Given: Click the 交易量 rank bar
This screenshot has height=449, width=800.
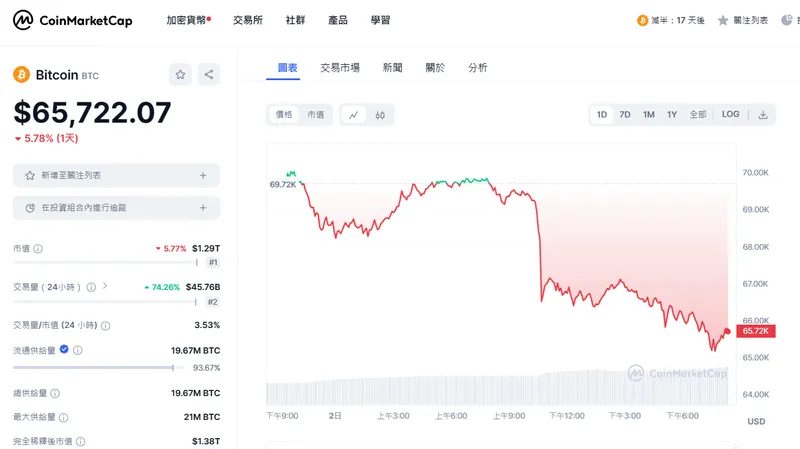Looking at the screenshot, I should (105, 302).
